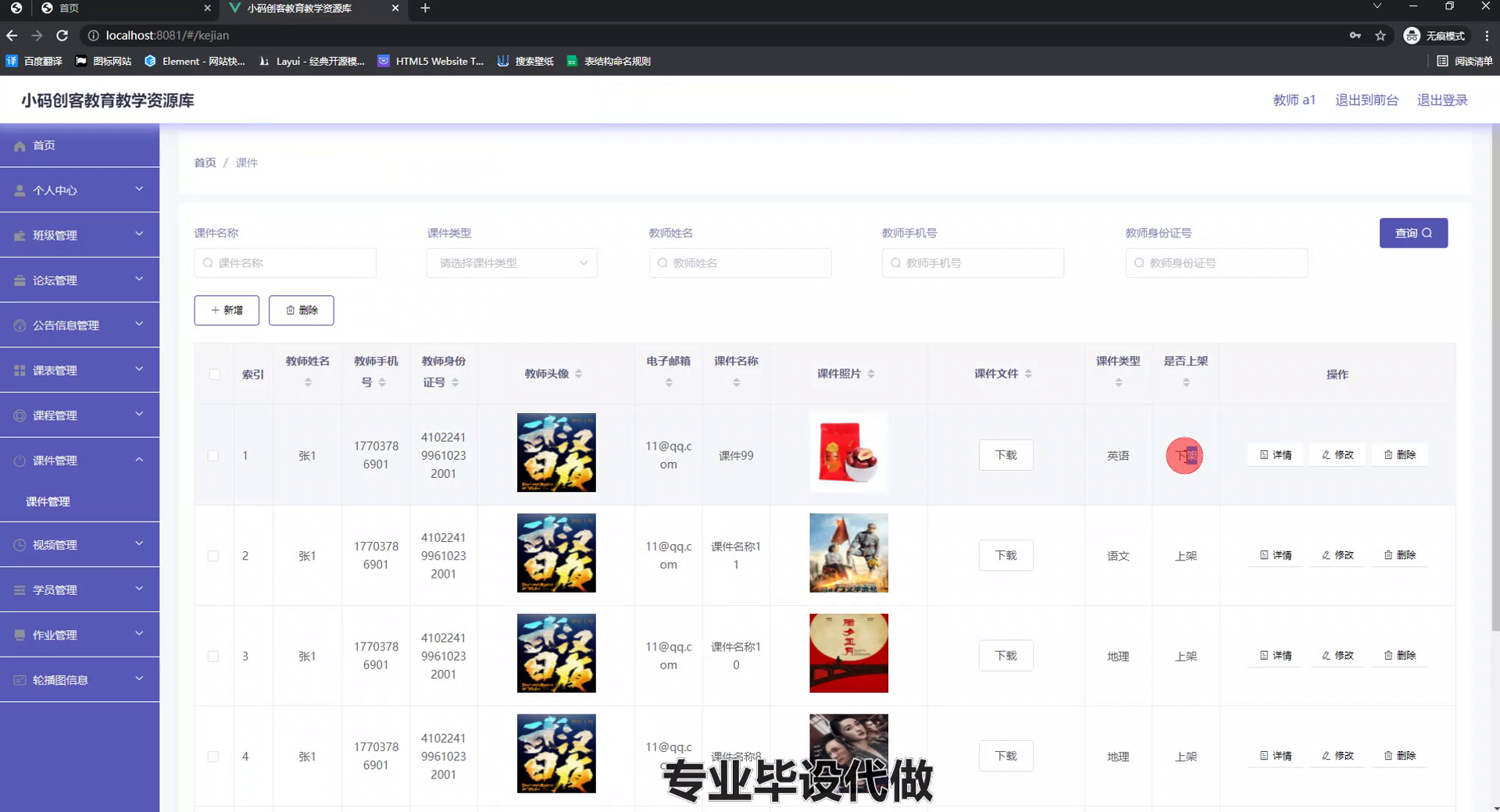This screenshot has width=1500, height=812.
Task: Click 退出登录 link in header
Action: [1442, 100]
